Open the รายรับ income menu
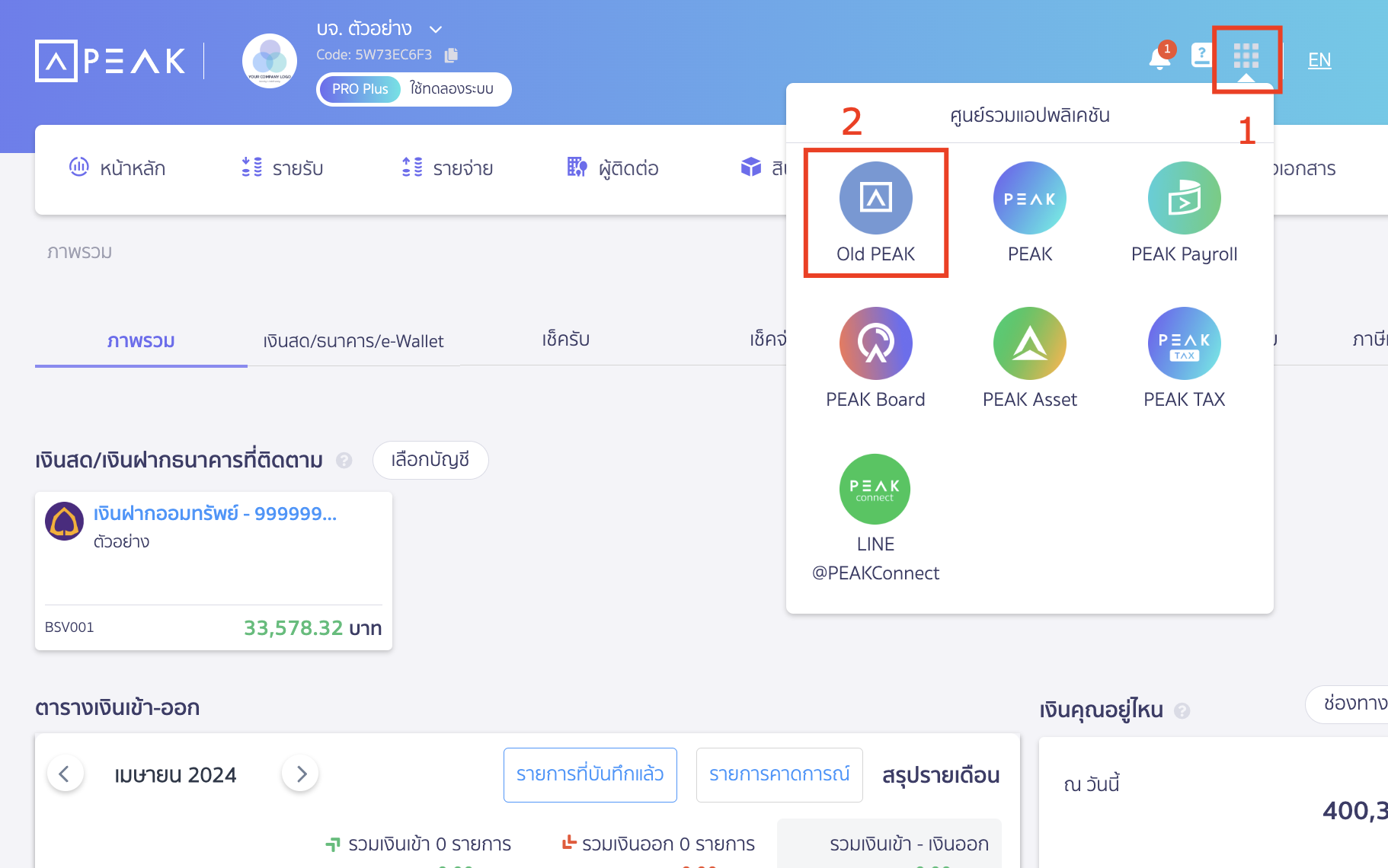The image size is (1388, 868). pos(283,168)
